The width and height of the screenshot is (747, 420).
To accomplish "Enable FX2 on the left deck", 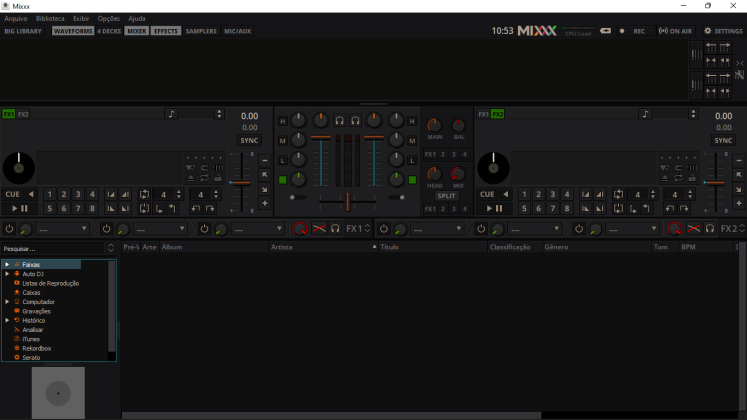I will click(23, 114).
